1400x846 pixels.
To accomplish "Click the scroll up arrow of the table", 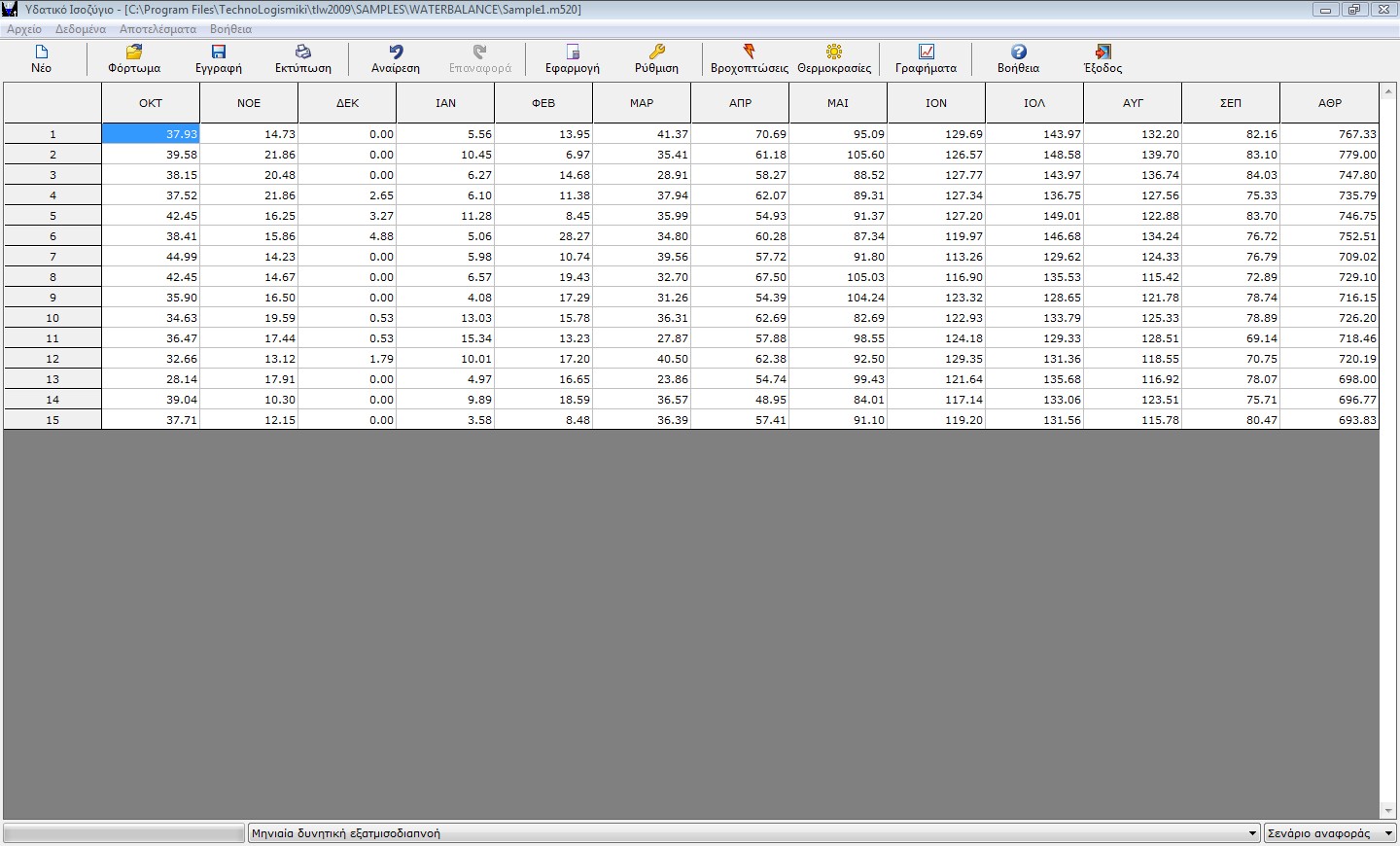I will point(1388,90).
